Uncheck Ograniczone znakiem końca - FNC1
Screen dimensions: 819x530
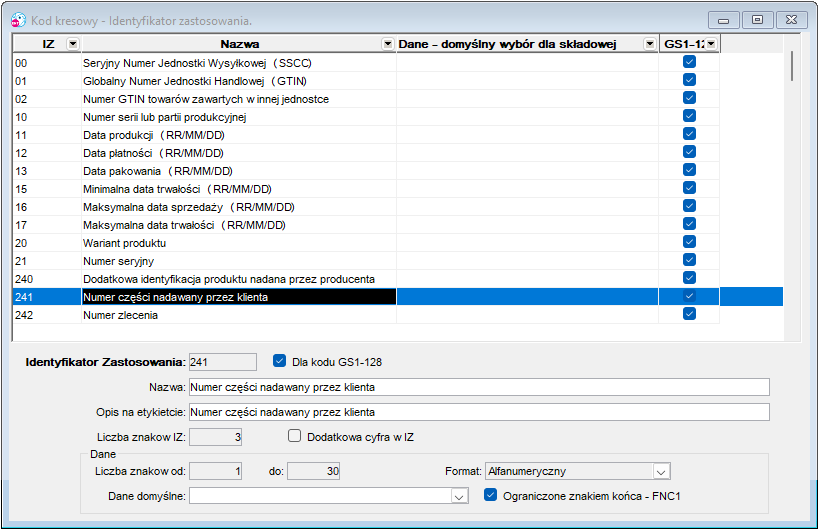pos(490,495)
